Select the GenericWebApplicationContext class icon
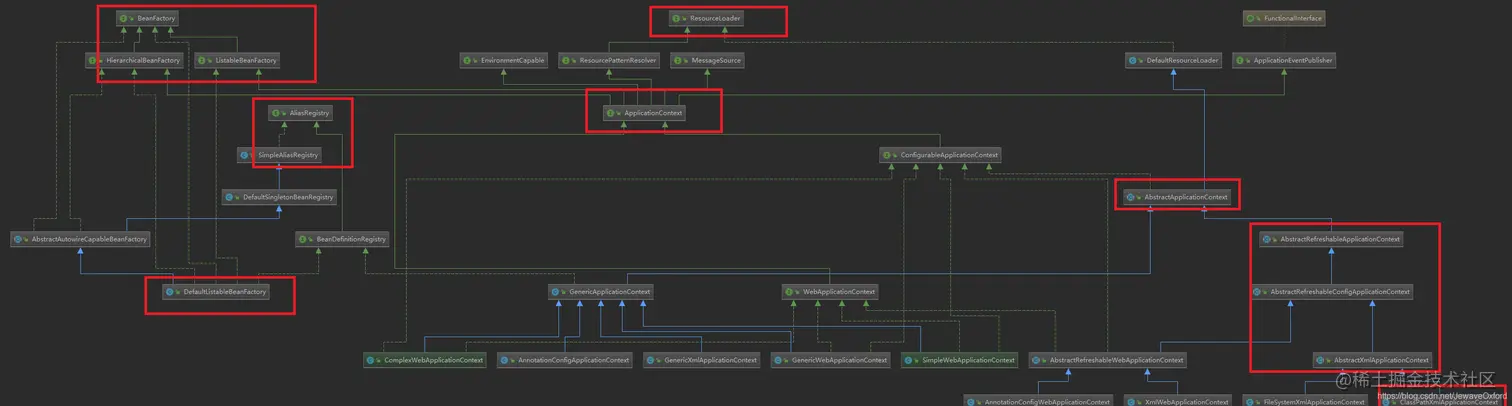The image size is (1512, 406). [778, 360]
